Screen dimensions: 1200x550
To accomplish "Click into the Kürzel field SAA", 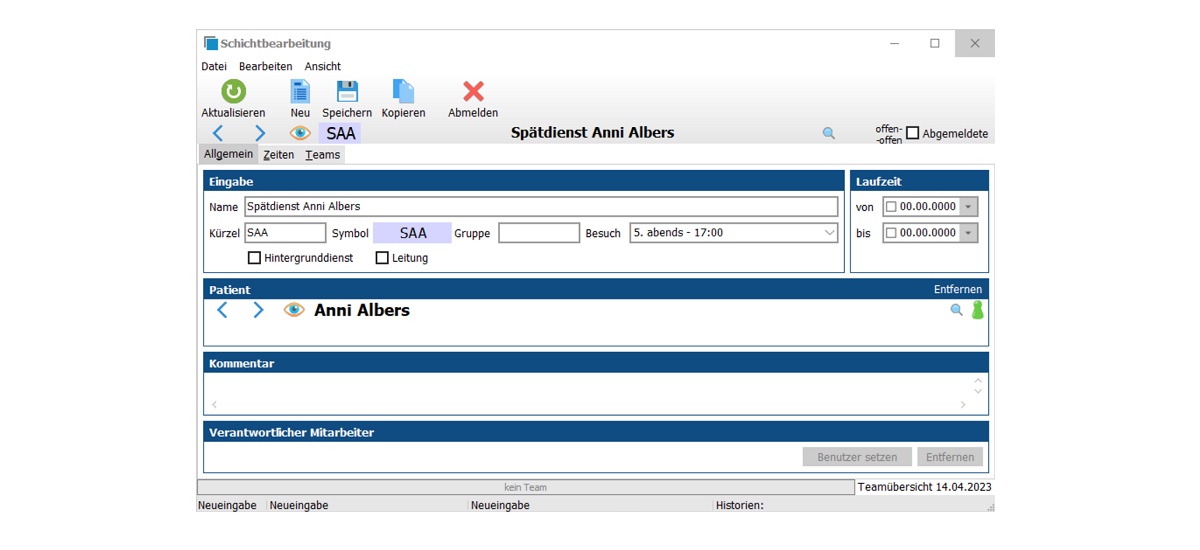I will 285,233.
